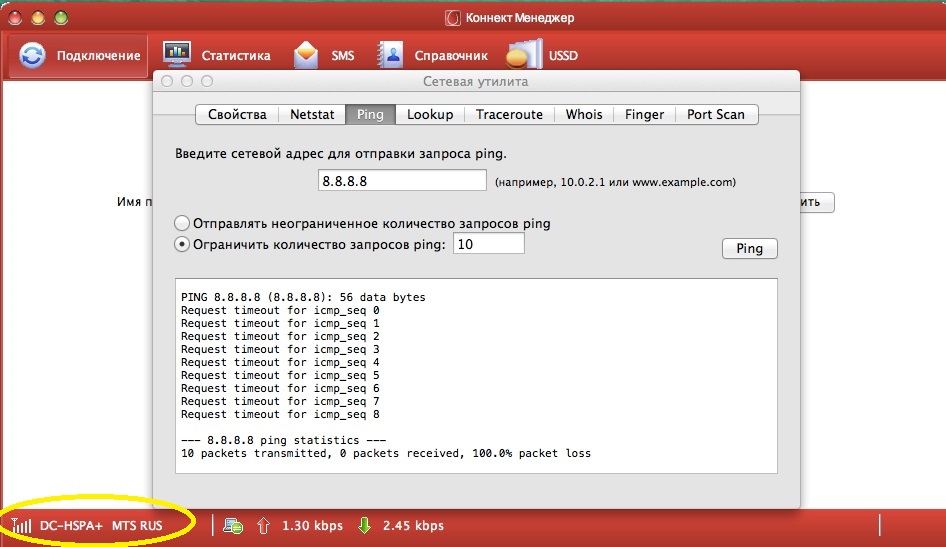Click the upload speed arrow icon
The width and height of the screenshot is (946, 547).
pyautogui.click(x=264, y=526)
